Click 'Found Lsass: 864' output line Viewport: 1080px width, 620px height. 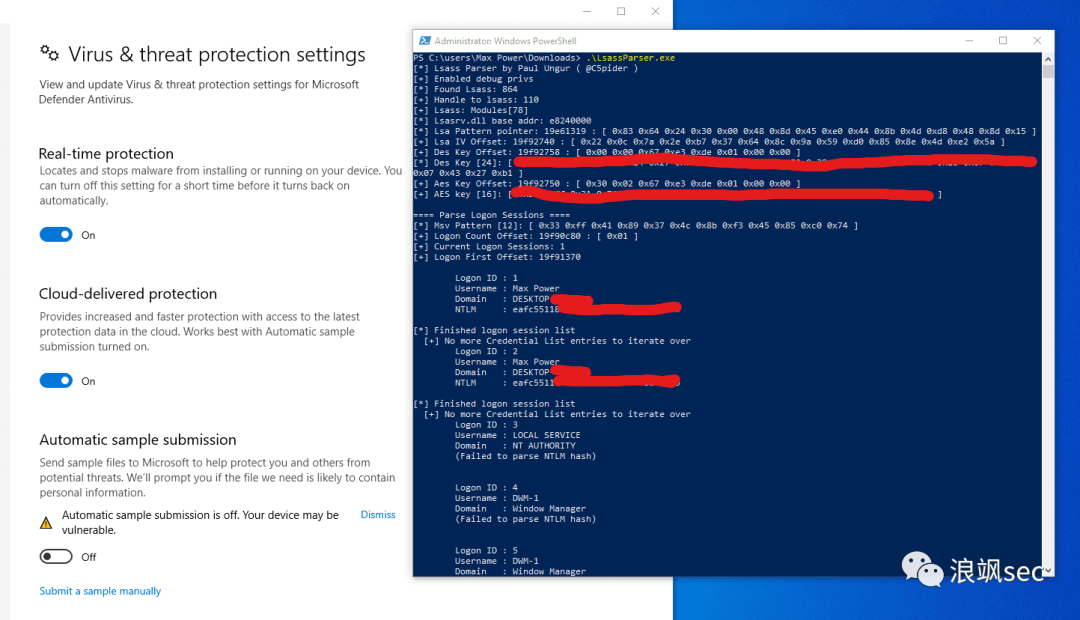[x=466, y=90]
